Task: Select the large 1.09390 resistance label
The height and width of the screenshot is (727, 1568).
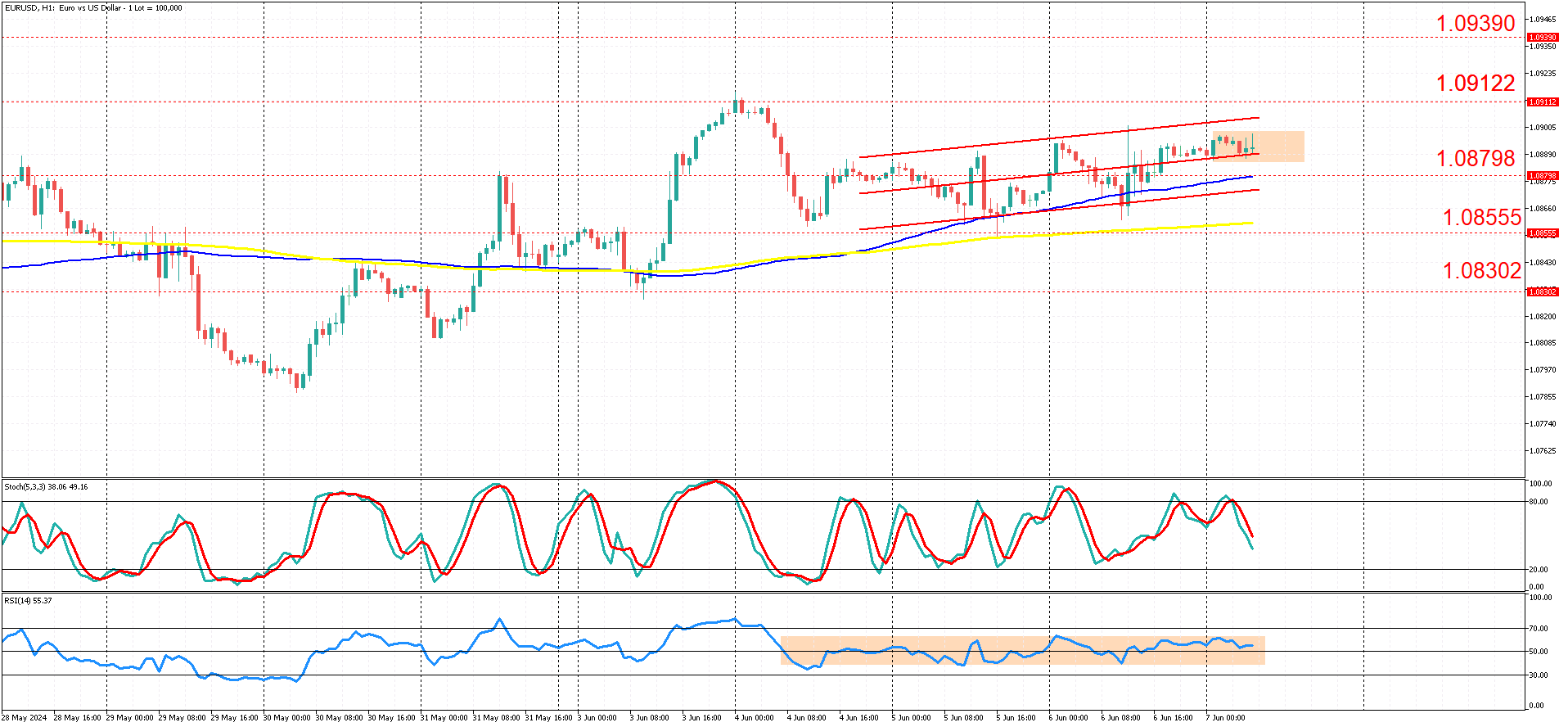Action: (x=1476, y=24)
